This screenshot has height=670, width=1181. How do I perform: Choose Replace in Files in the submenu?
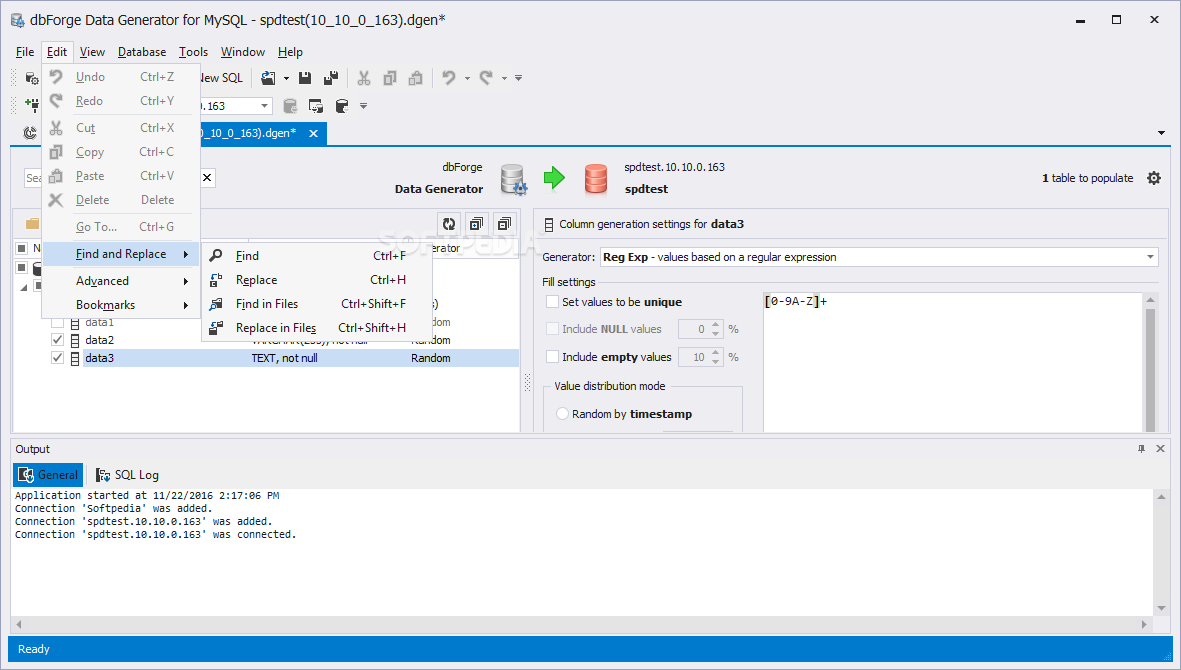click(x=317, y=328)
